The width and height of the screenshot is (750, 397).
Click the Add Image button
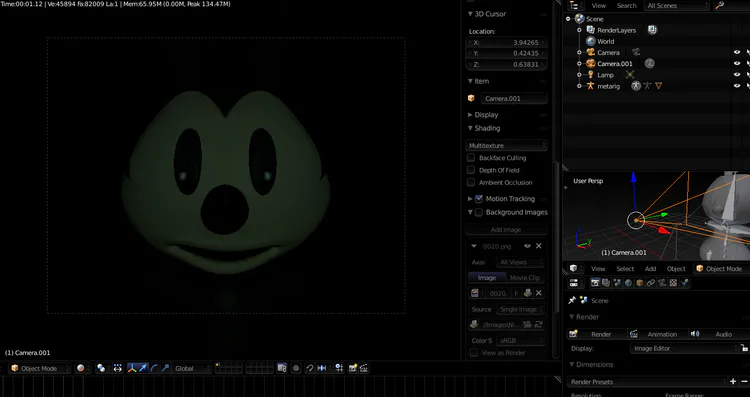[506, 230]
